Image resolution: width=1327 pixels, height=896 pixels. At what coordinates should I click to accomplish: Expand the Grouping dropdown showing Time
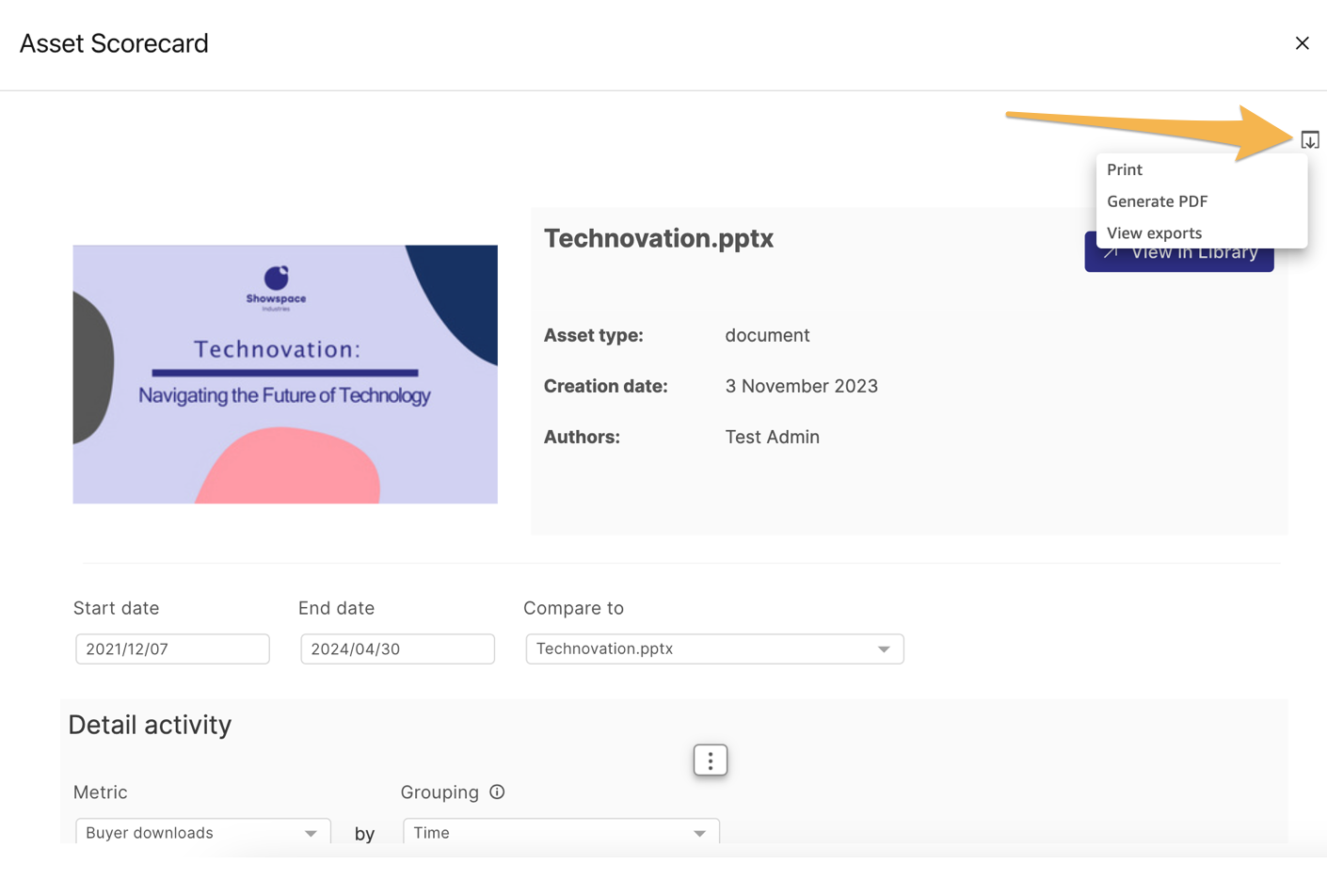[561, 832]
